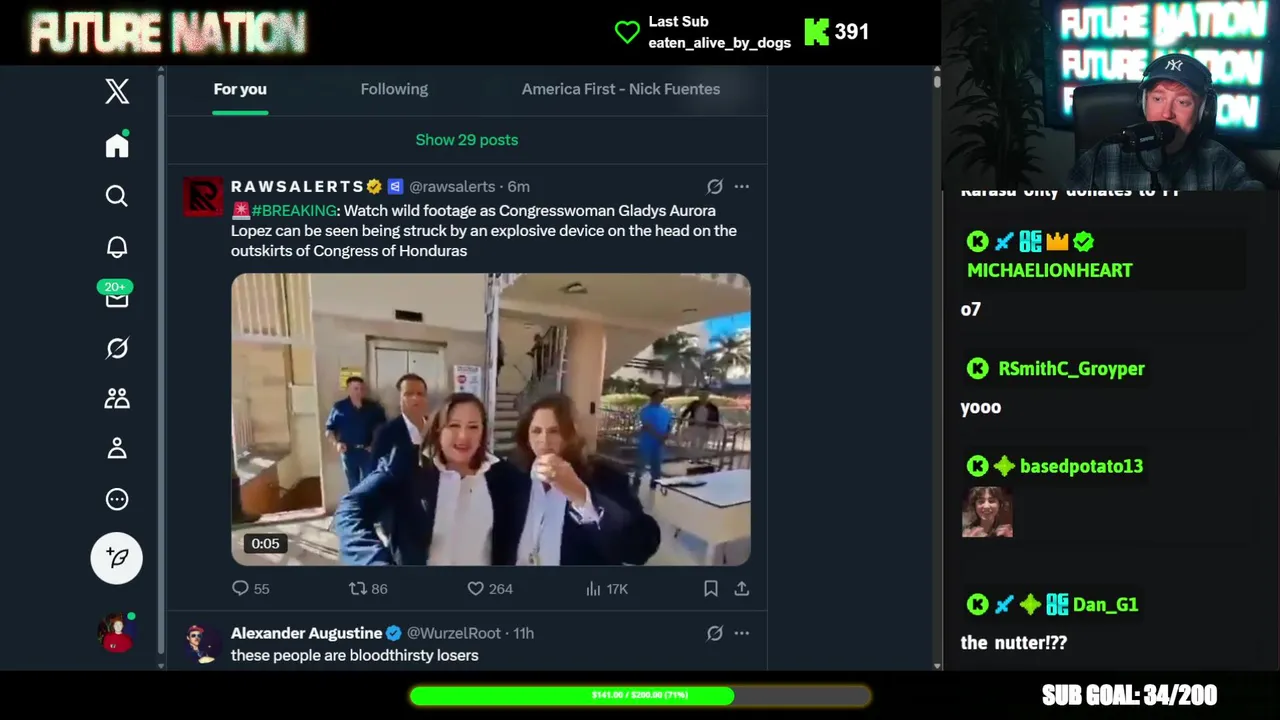Click the basedpotato13 chat username
1280x720 pixels.
click(x=1081, y=466)
